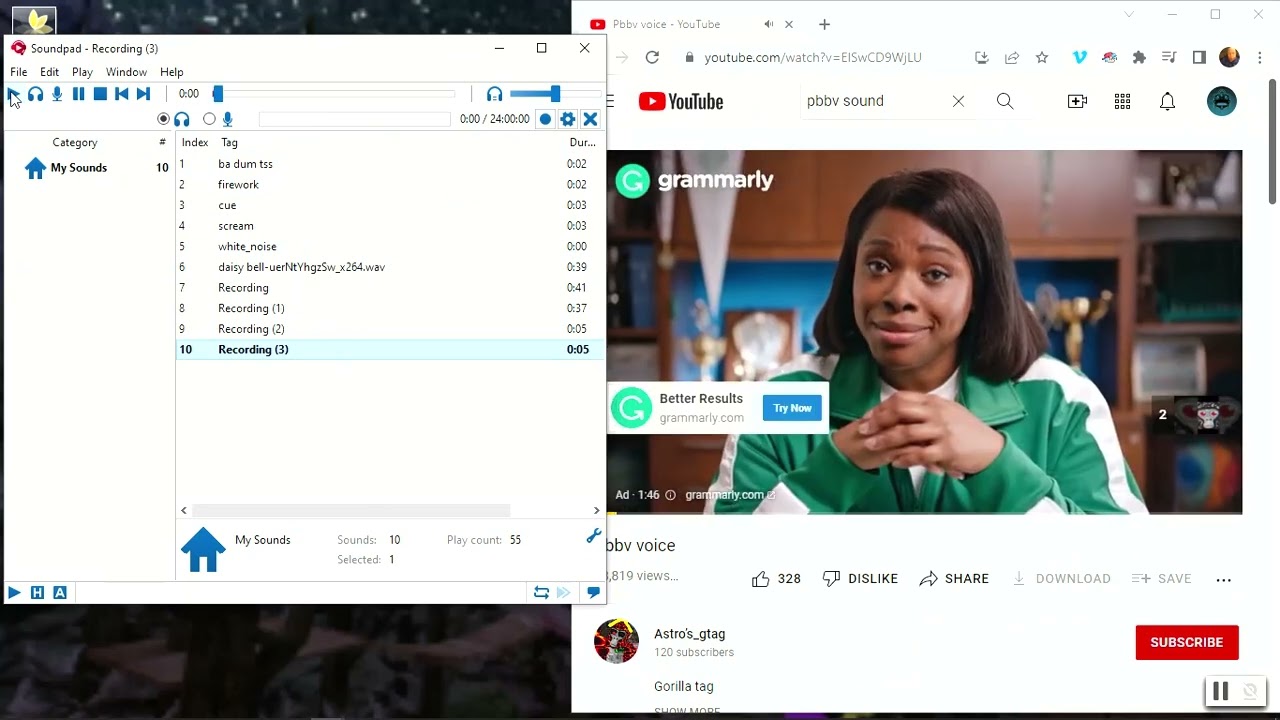Toggle the H hotkeys icon in status bar
The image size is (1280, 720).
tap(37, 593)
